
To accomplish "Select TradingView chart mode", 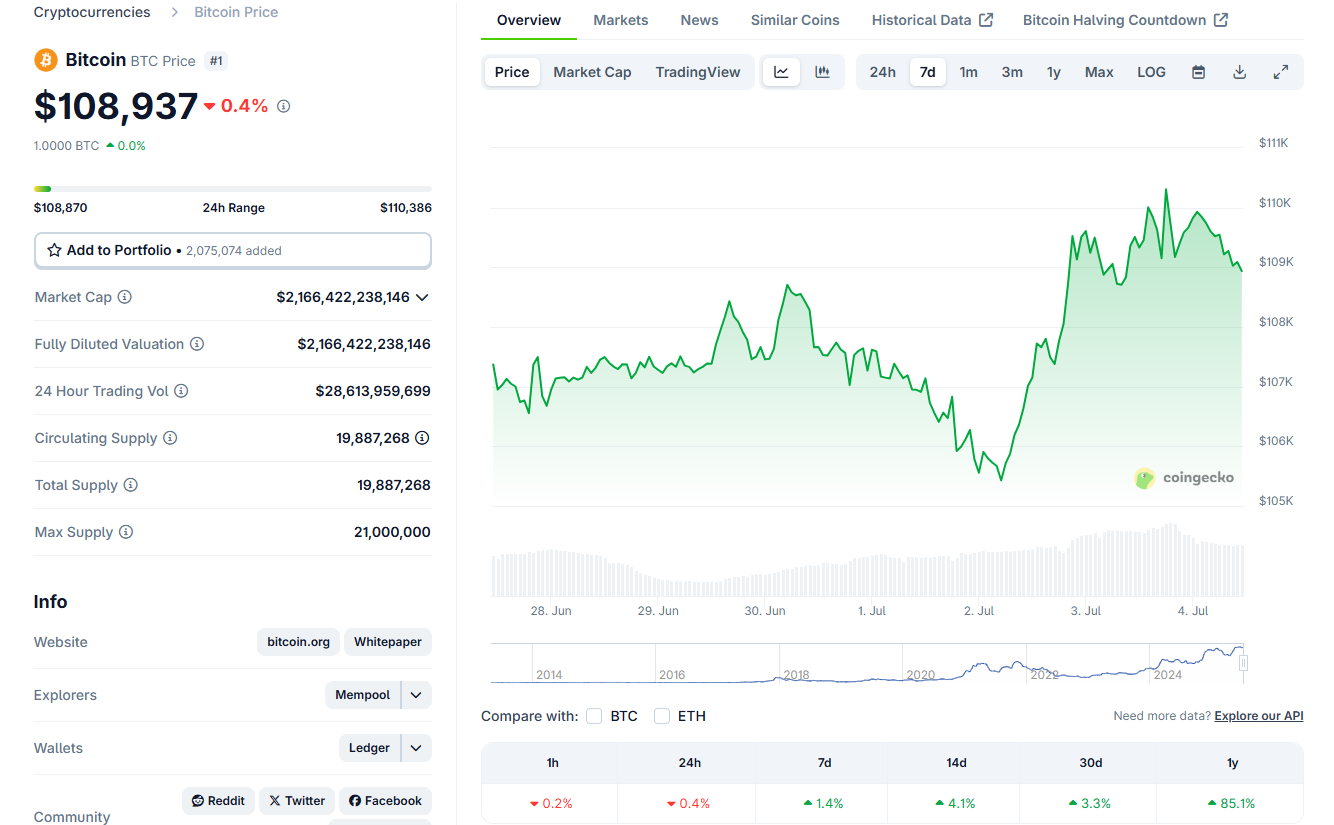I will (x=698, y=72).
